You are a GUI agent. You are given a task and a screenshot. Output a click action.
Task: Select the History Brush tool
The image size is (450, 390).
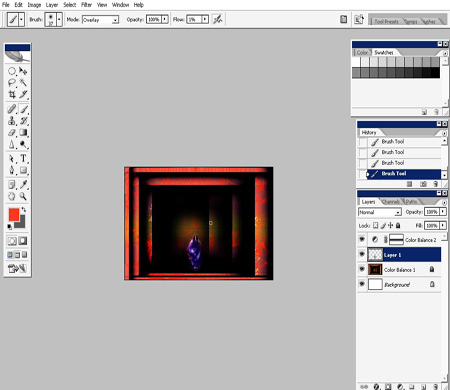[23, 121]
